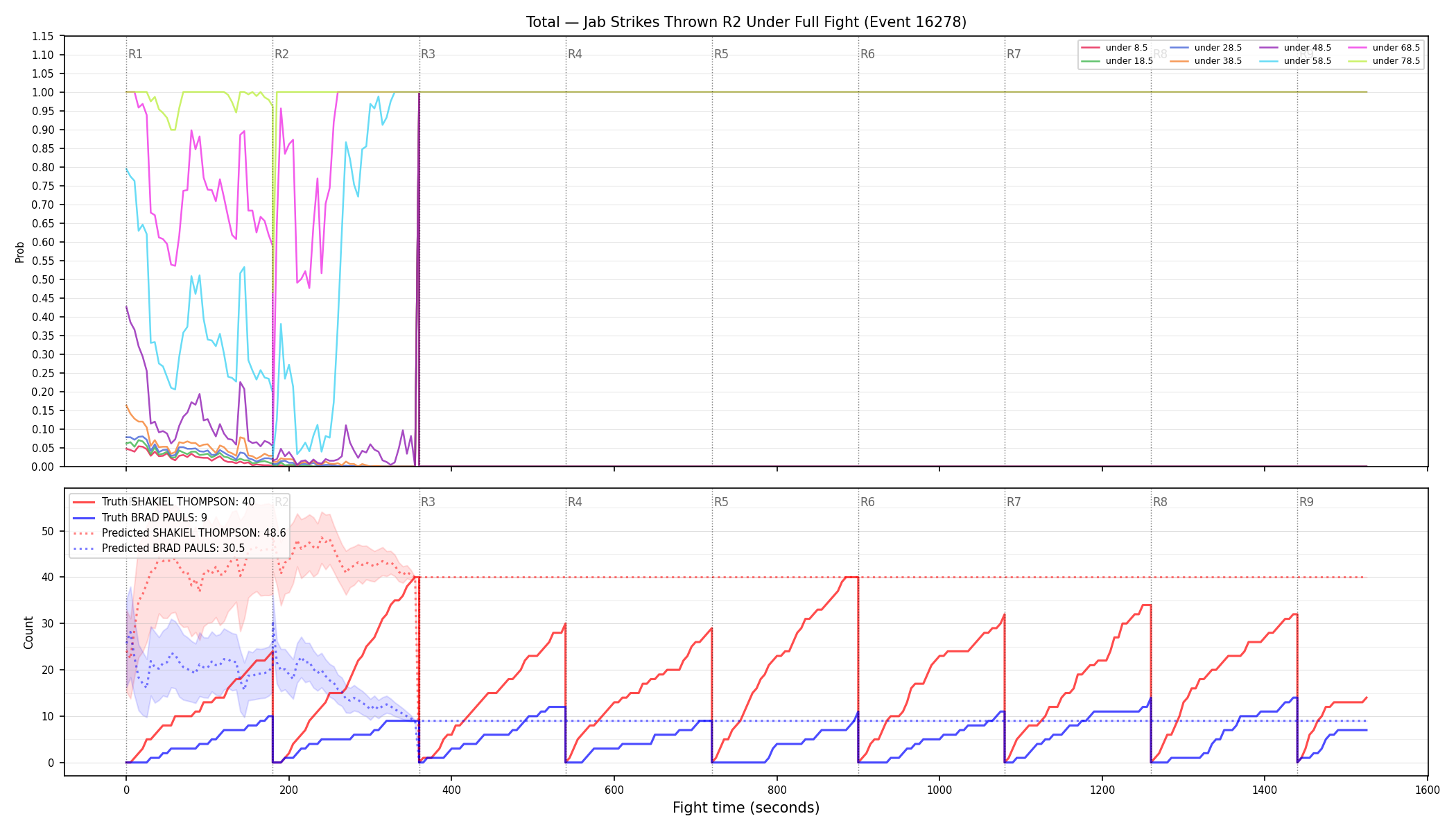Select the 'under 8.5' legend entry

point(1115,48)
